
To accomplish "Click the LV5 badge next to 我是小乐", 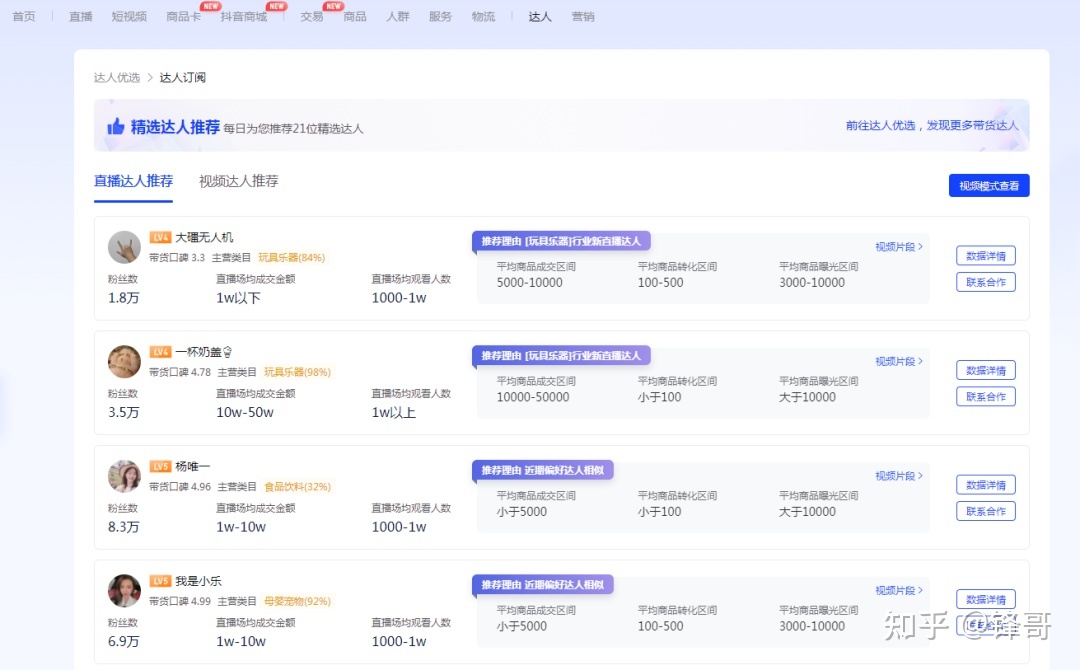I will point(160,581).
